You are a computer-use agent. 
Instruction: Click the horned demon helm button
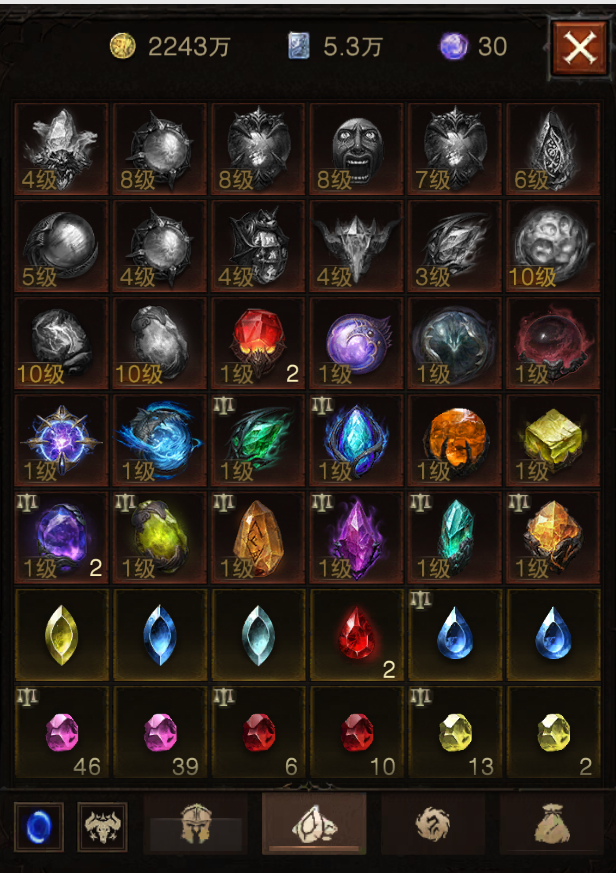click(x=102, y=827)
